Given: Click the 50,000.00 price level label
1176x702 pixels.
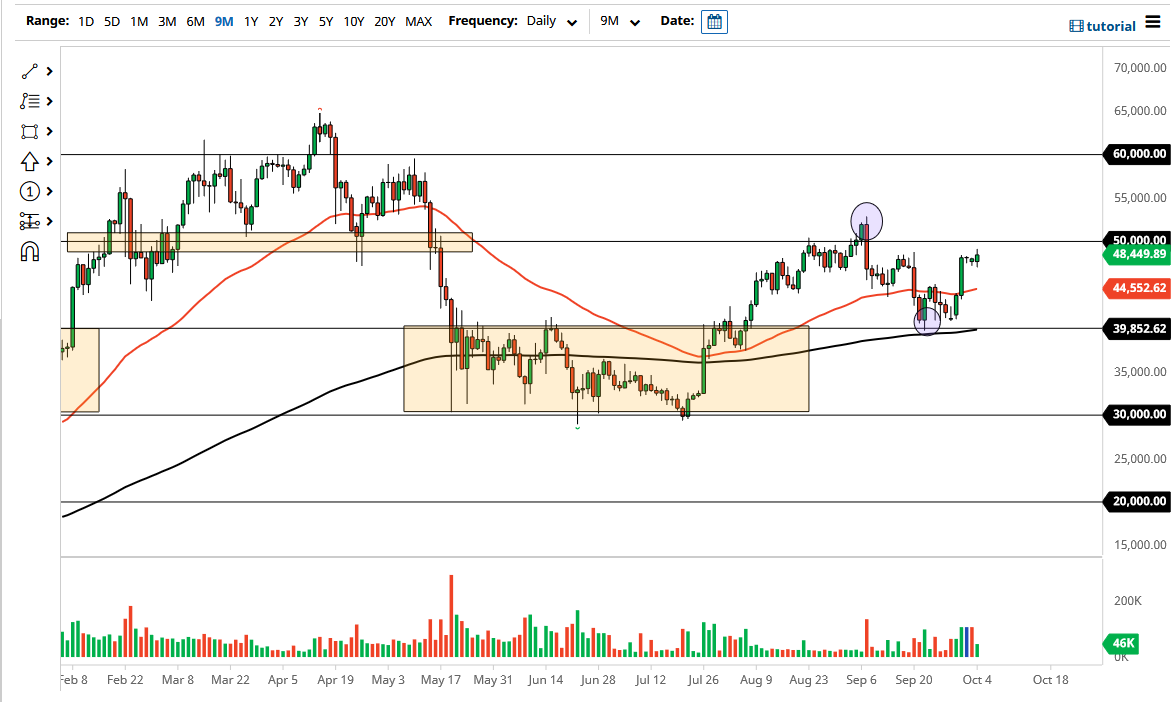Looking at the screenshot, I should [x=1139, y=240].
